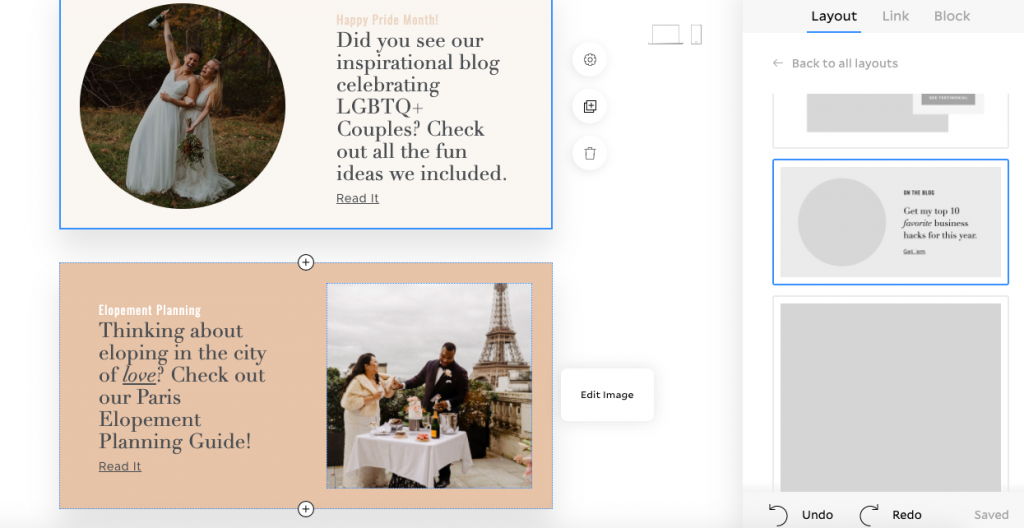Viewport: 1024px width, 528px height.
Task: Select the partially visible testimonial layout thumbnail
Action: point(891,120)
